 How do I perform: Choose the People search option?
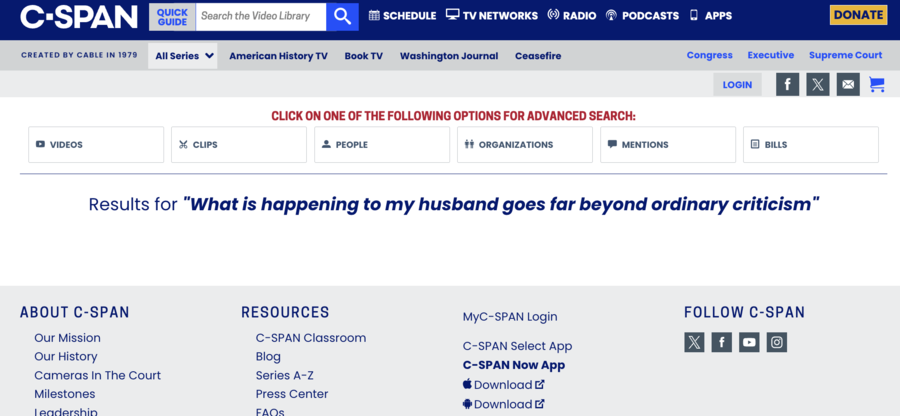[382, 145]
